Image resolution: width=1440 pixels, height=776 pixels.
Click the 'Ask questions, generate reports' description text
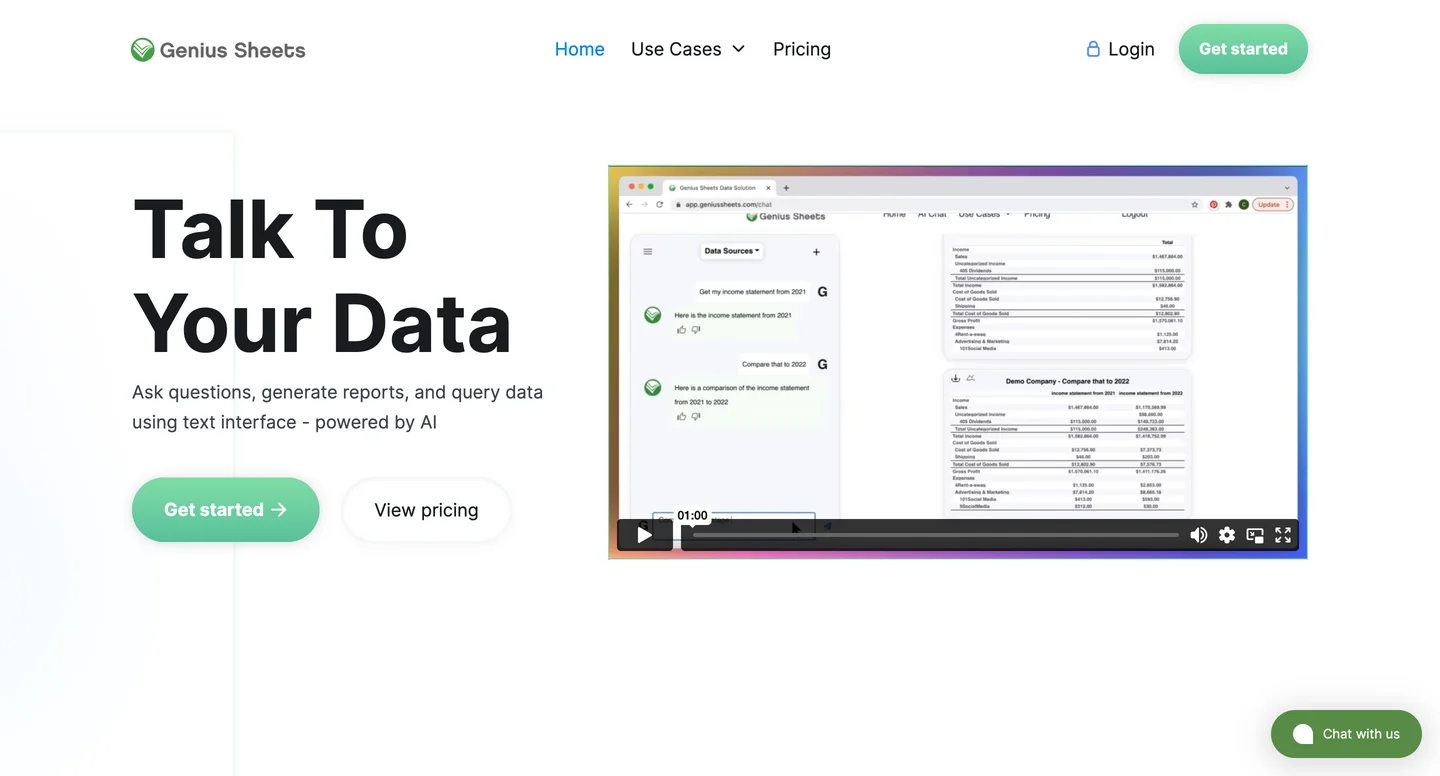(x=338, y=407)
